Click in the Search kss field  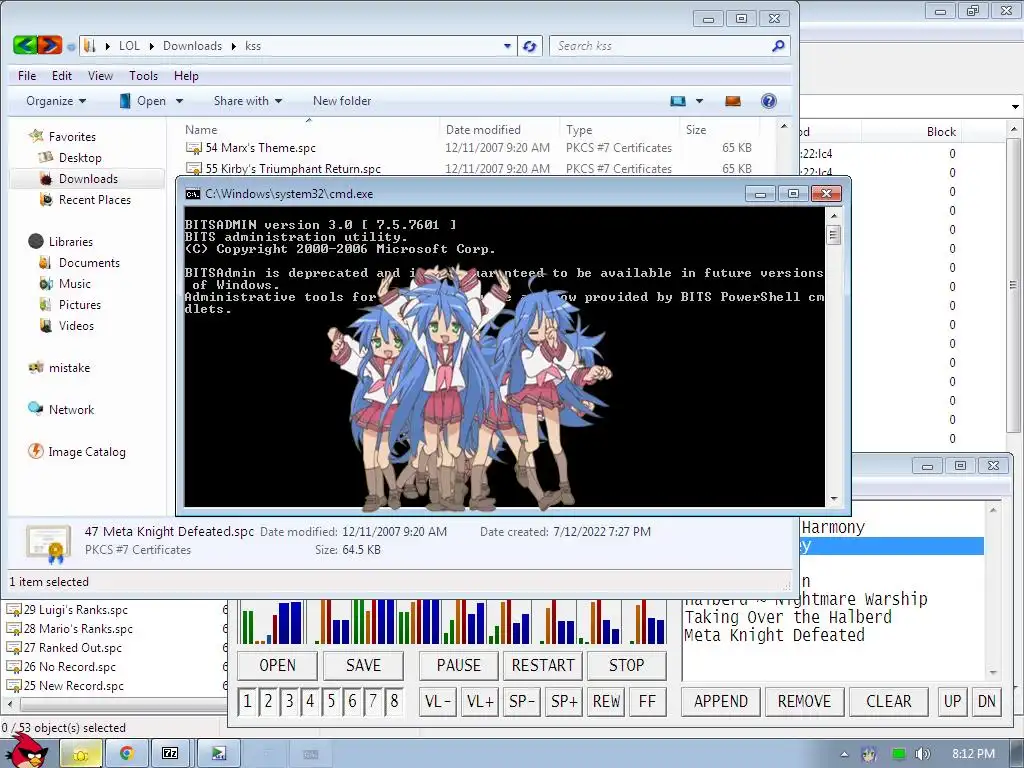[660, 46]
